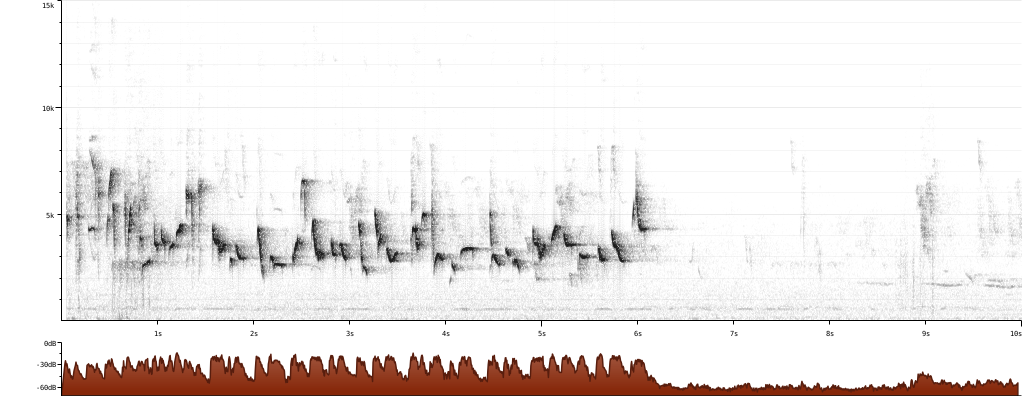
Task: Select the 3s timeline position
Action: [x=350, y=333]
